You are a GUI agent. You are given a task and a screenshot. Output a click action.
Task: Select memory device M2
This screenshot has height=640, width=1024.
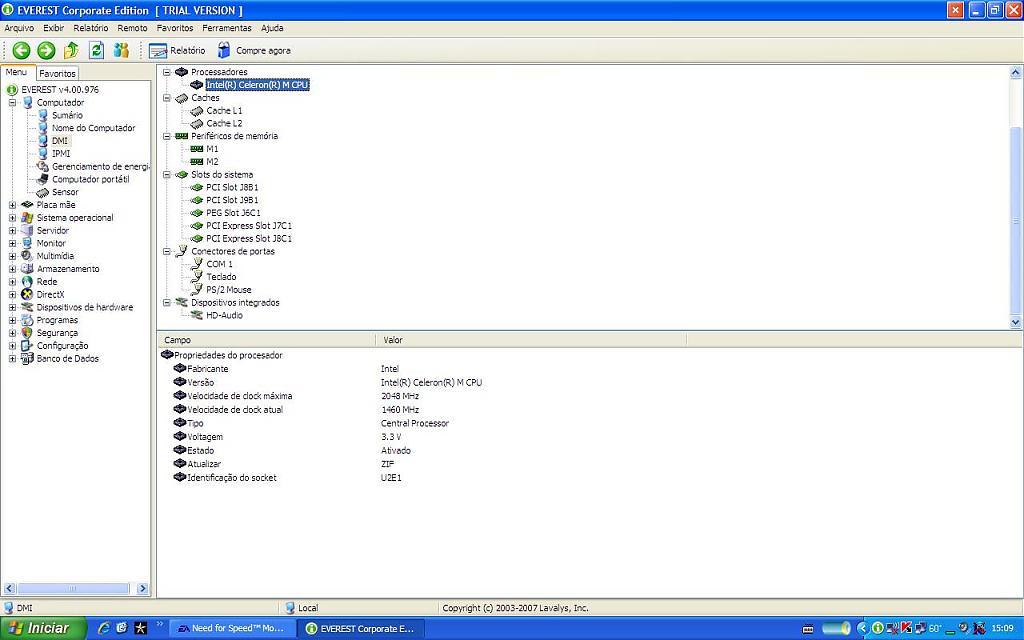pyautogui.click(x=212, y=162)
